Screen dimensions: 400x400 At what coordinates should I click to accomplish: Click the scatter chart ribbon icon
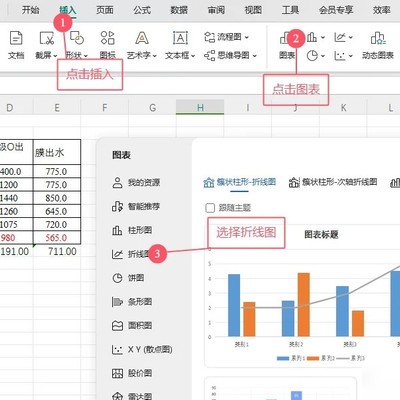point(340,55)
